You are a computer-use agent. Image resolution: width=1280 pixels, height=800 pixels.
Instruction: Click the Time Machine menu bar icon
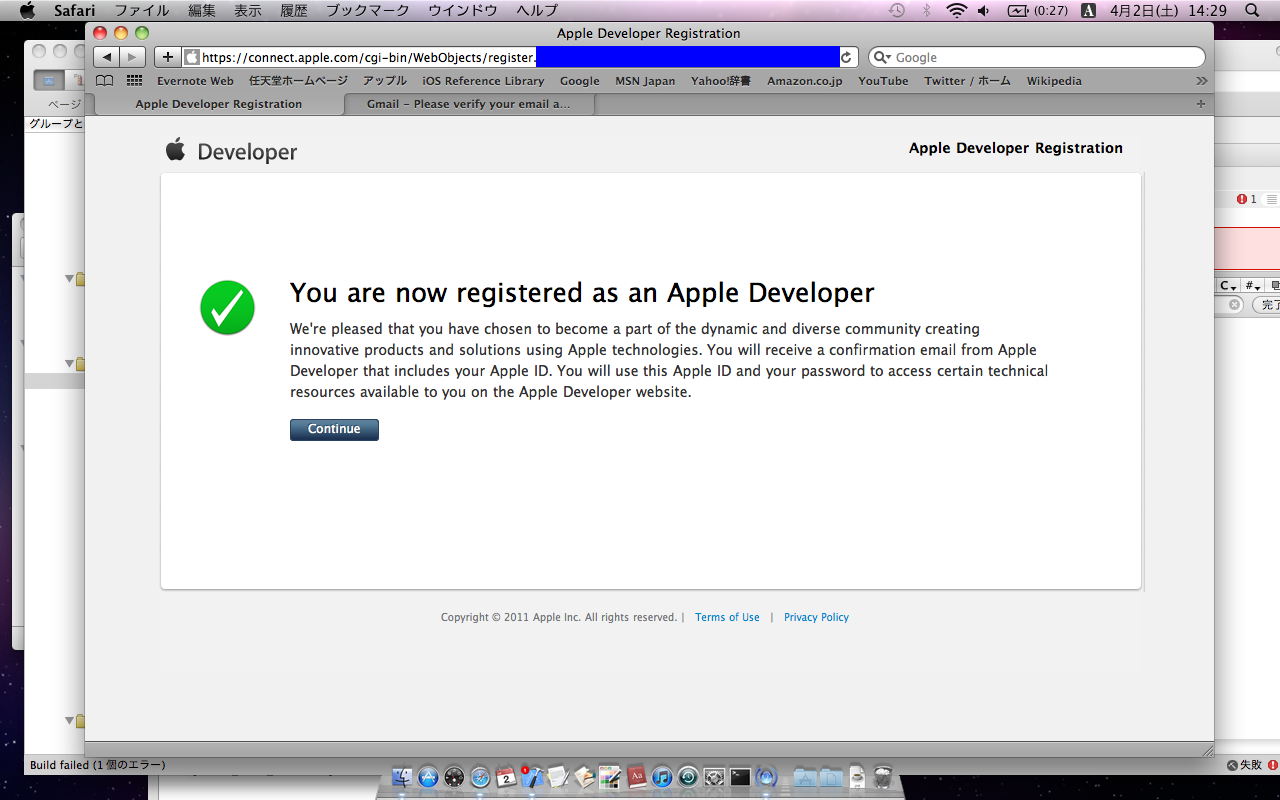tap(897, 10)
